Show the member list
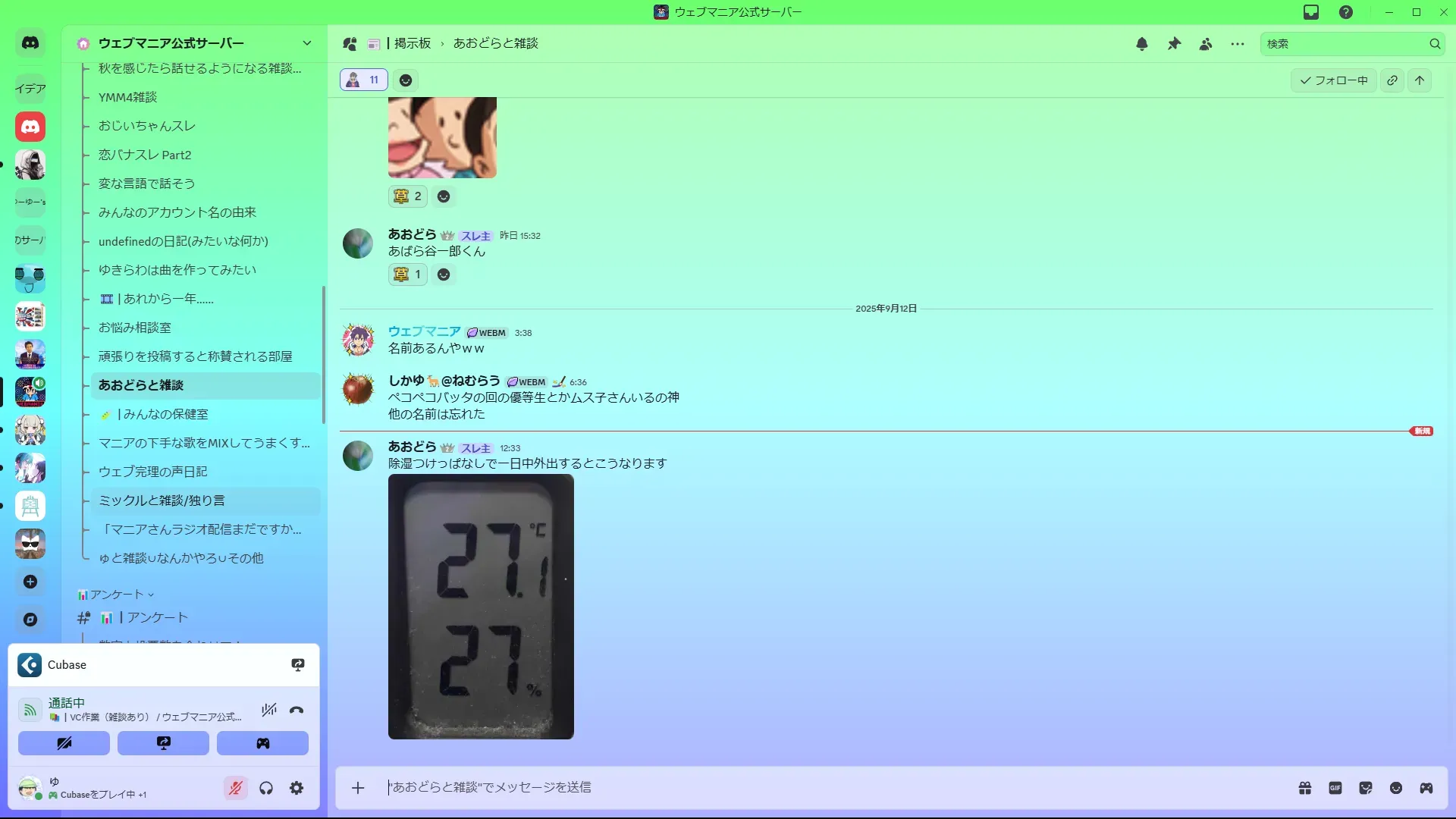1456x819 pixels. tap(1206, 44)
